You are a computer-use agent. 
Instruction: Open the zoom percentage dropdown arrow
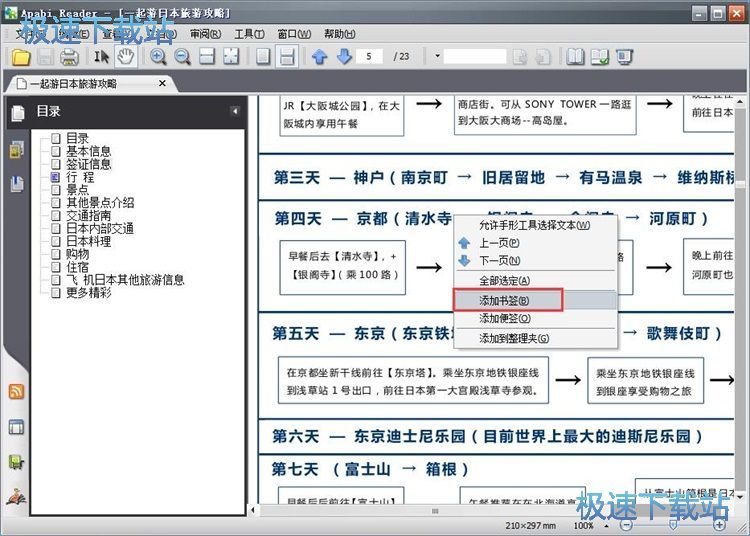(607, 526)
